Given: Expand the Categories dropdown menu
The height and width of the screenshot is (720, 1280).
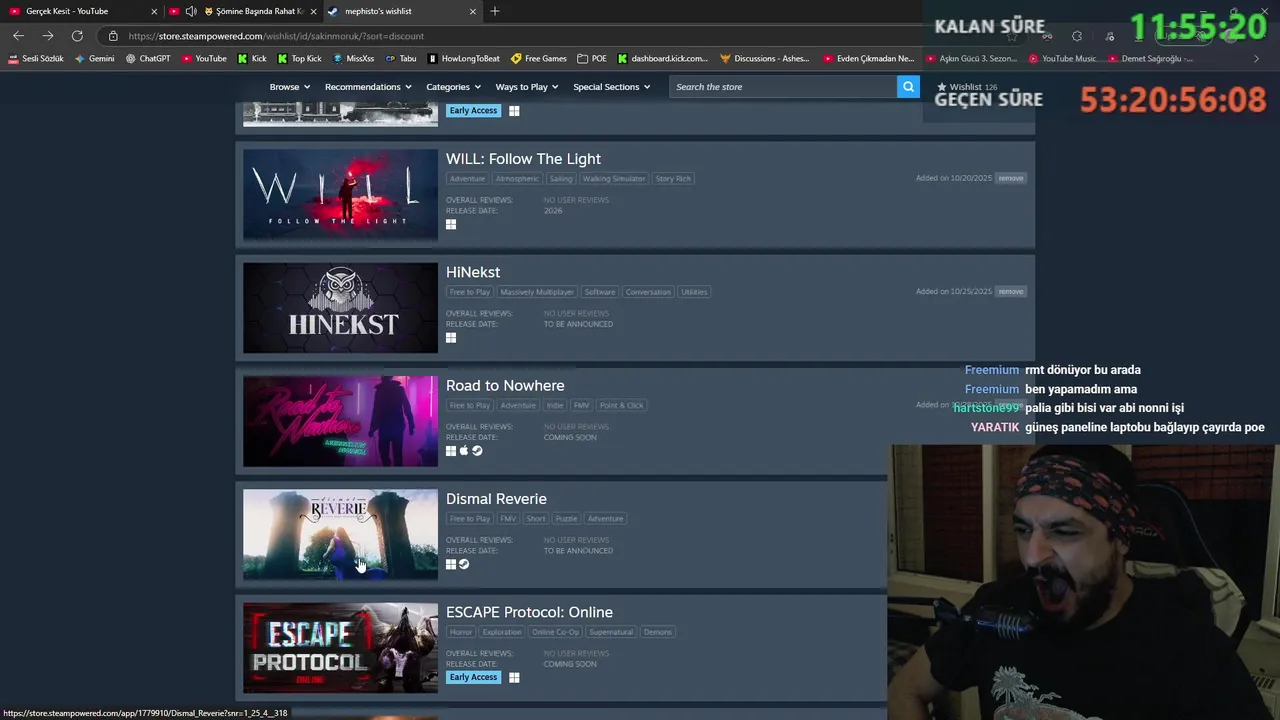Looking at the screenshot, I should click(453, 87).
